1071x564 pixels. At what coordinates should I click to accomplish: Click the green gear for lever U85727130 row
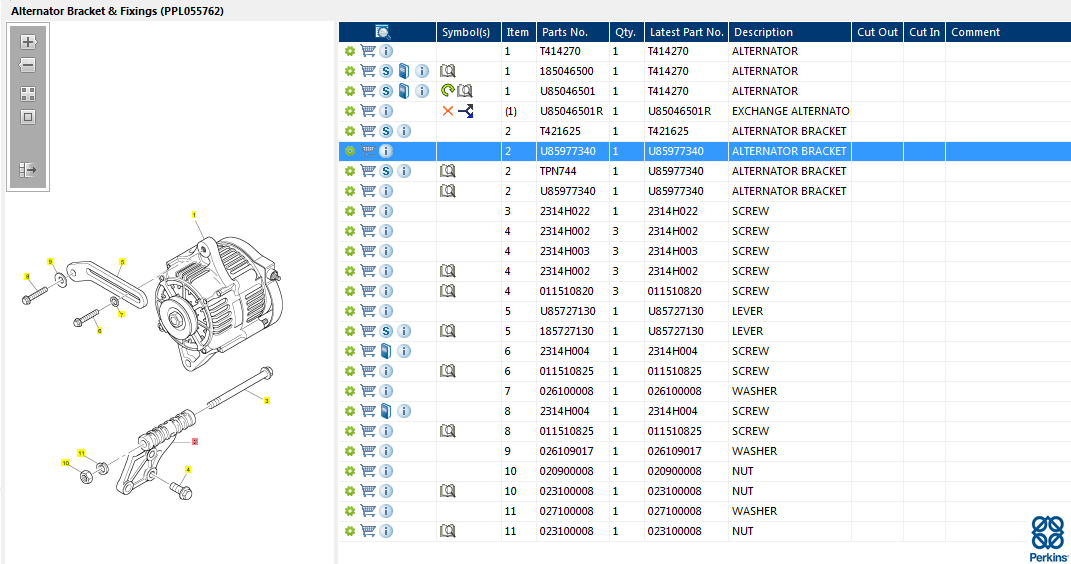(350, 311)
